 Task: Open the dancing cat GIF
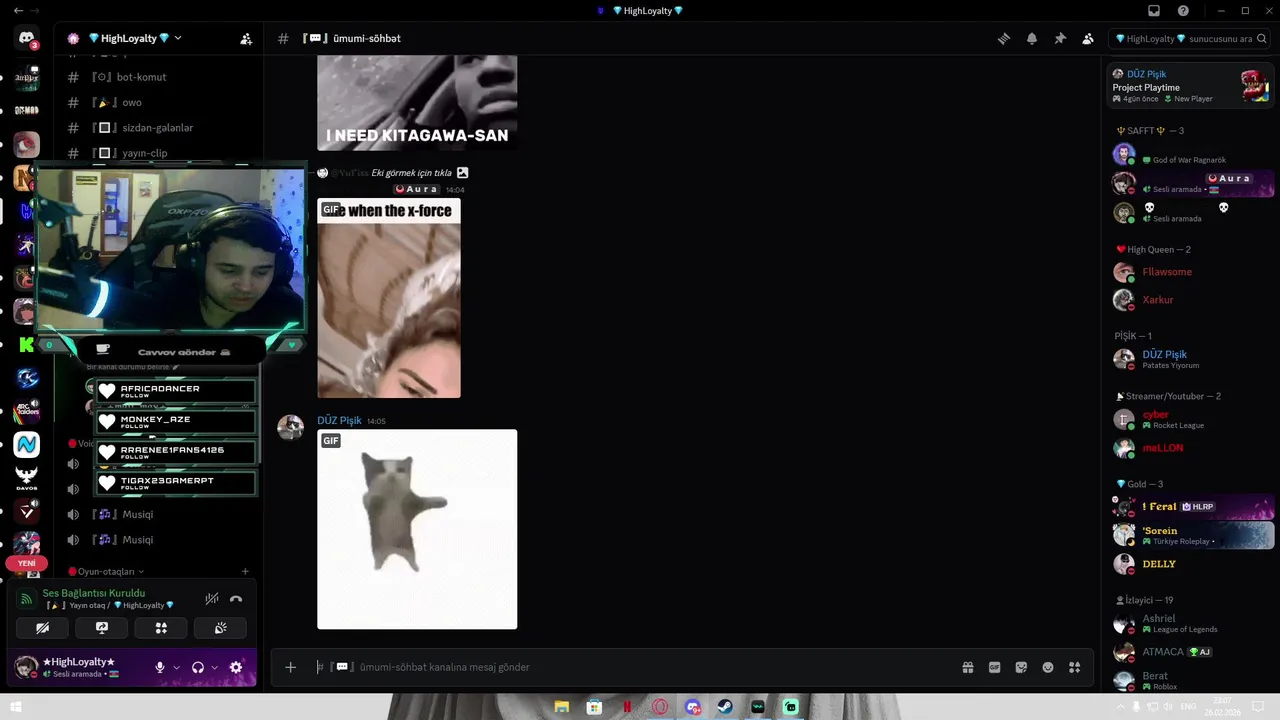point(417,529)
